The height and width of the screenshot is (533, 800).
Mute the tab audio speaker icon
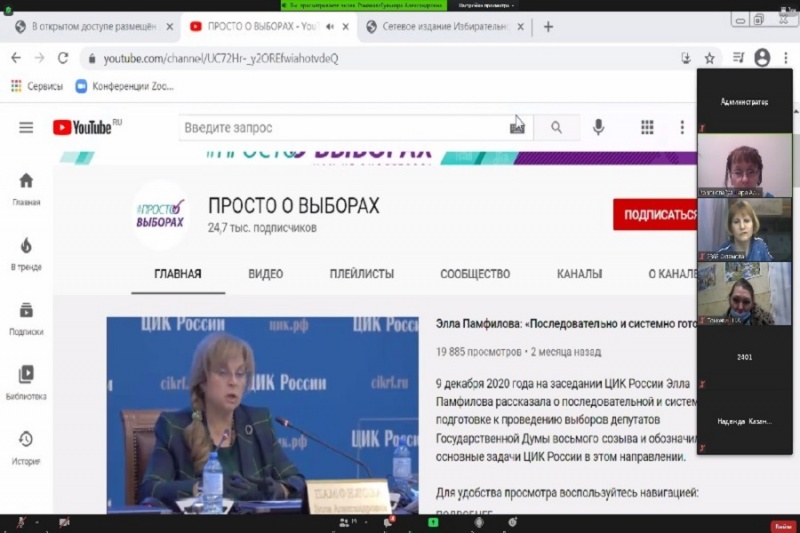point(330,27)
